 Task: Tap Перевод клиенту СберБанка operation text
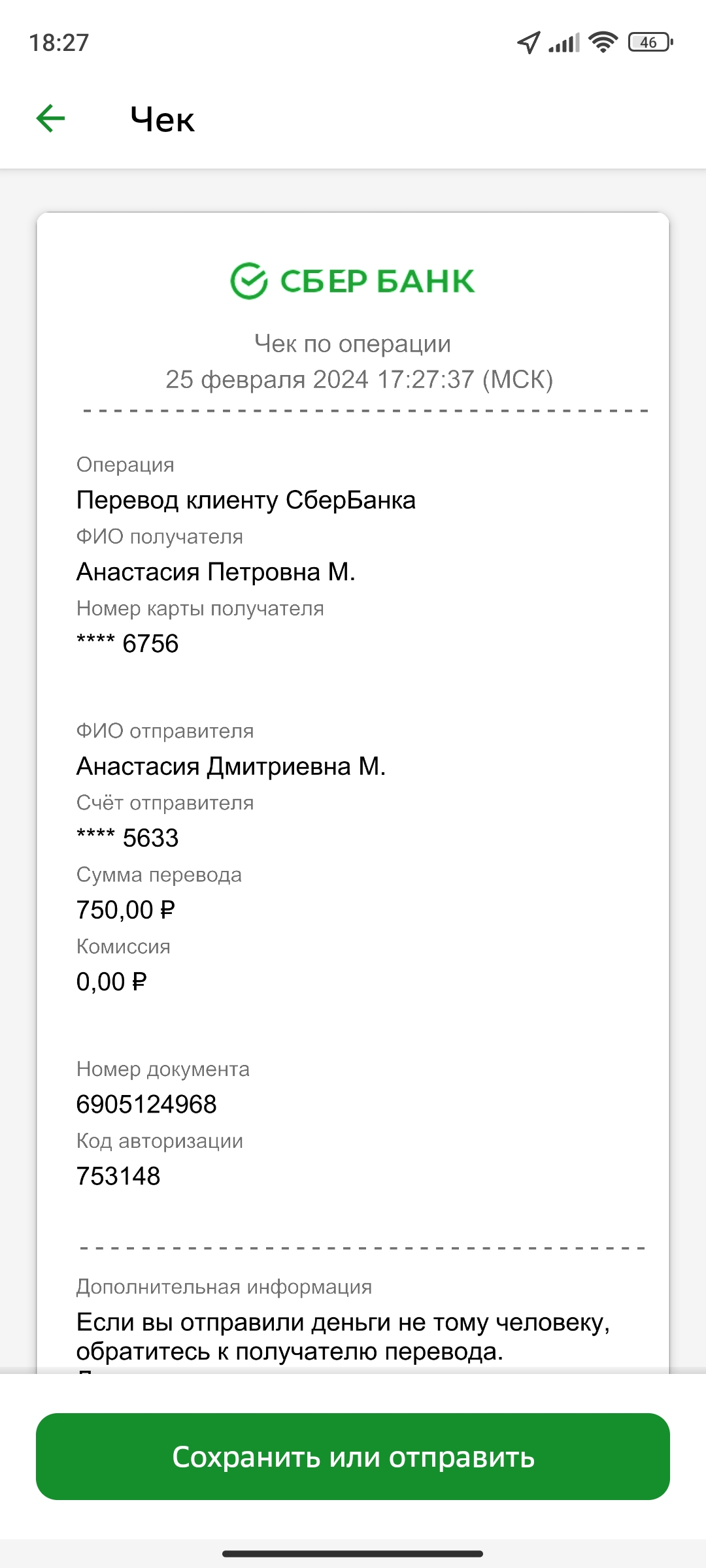click(246, 500)
